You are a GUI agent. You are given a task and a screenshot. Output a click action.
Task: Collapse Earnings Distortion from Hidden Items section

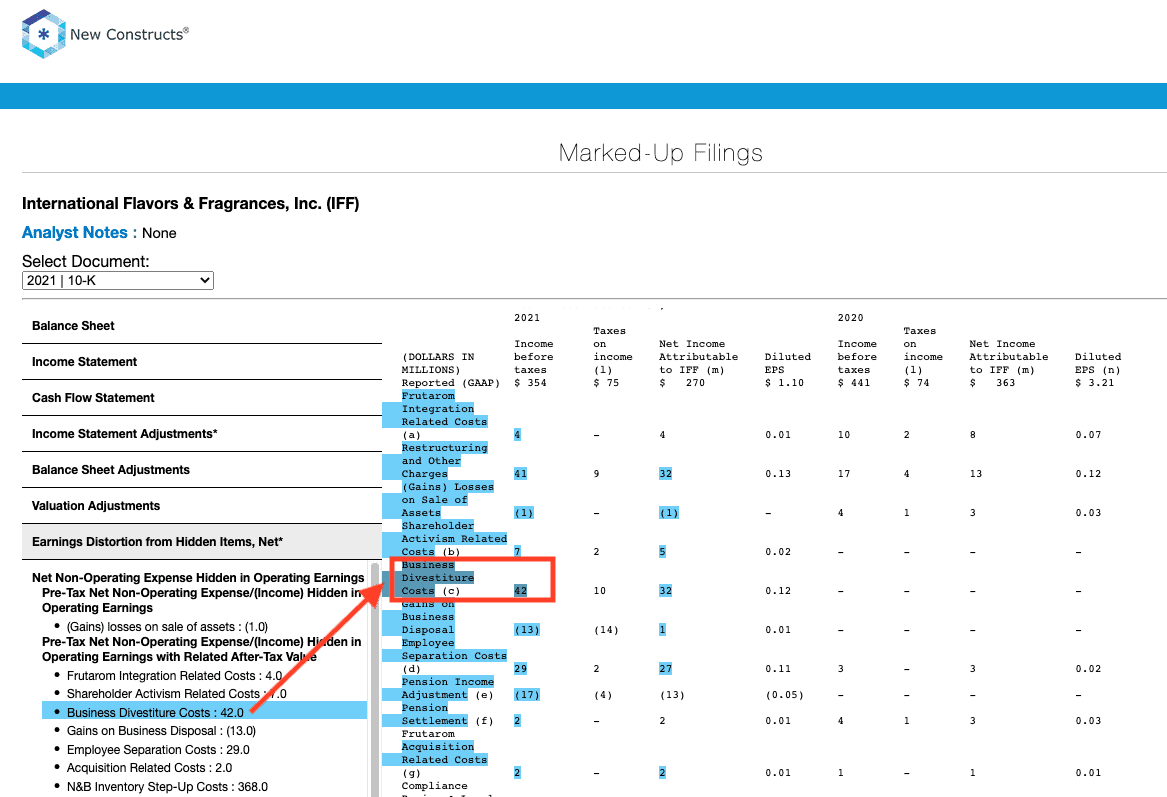(x=202, y=542)
